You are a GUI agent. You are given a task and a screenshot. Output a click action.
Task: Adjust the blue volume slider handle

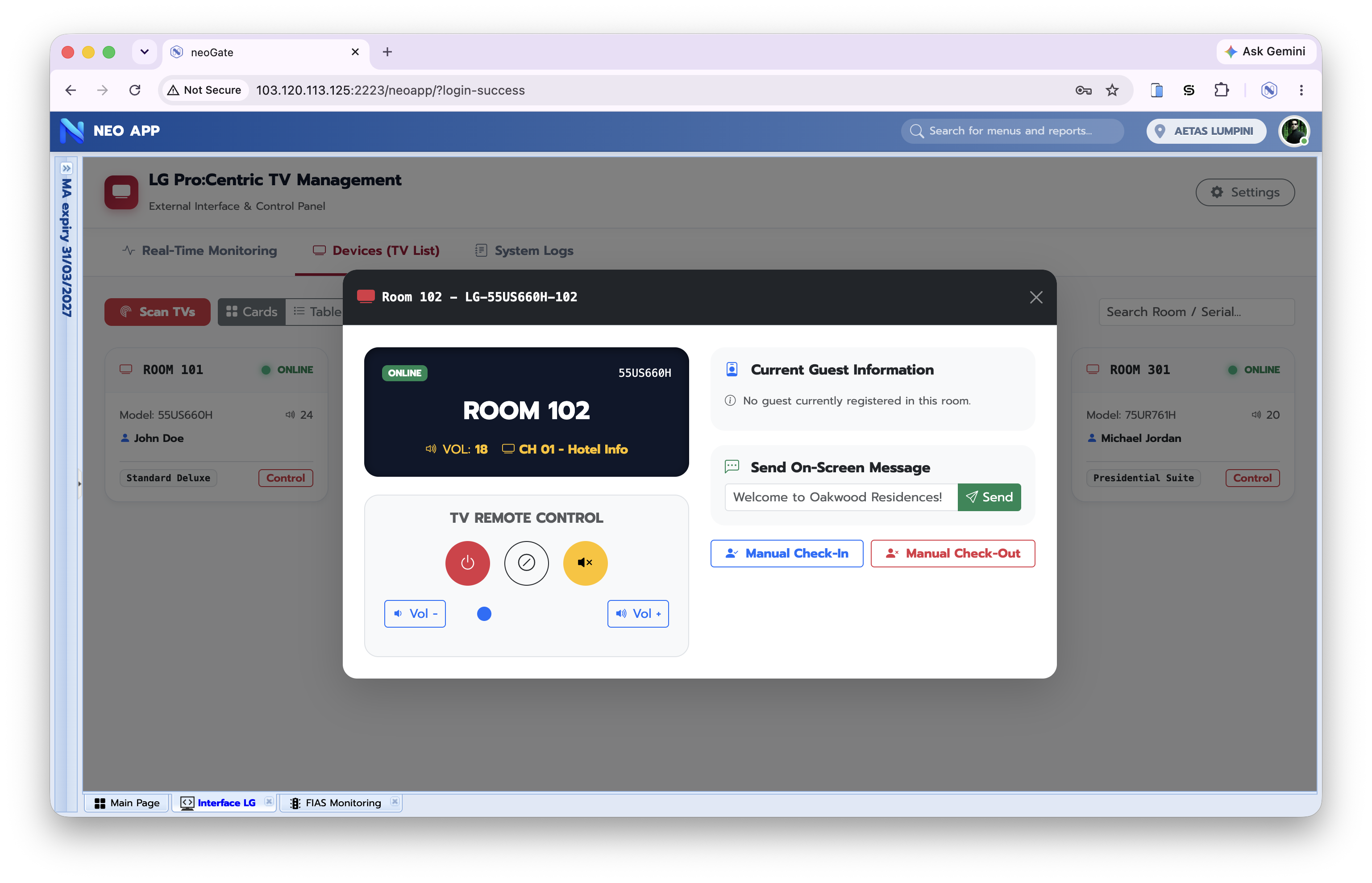484,613
